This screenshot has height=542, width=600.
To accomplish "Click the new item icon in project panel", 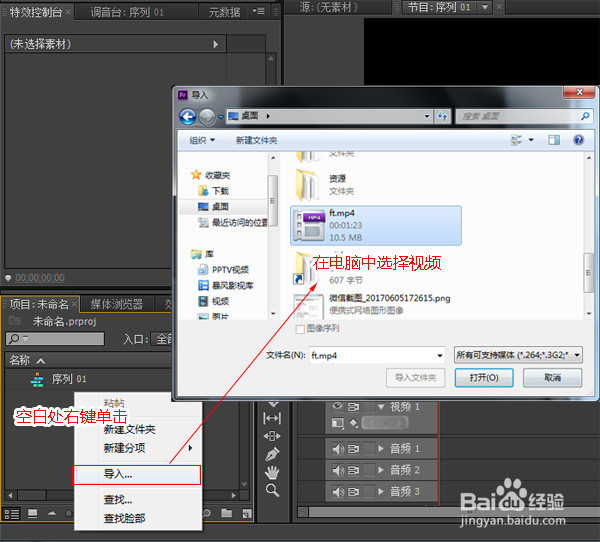I will 247,513.
